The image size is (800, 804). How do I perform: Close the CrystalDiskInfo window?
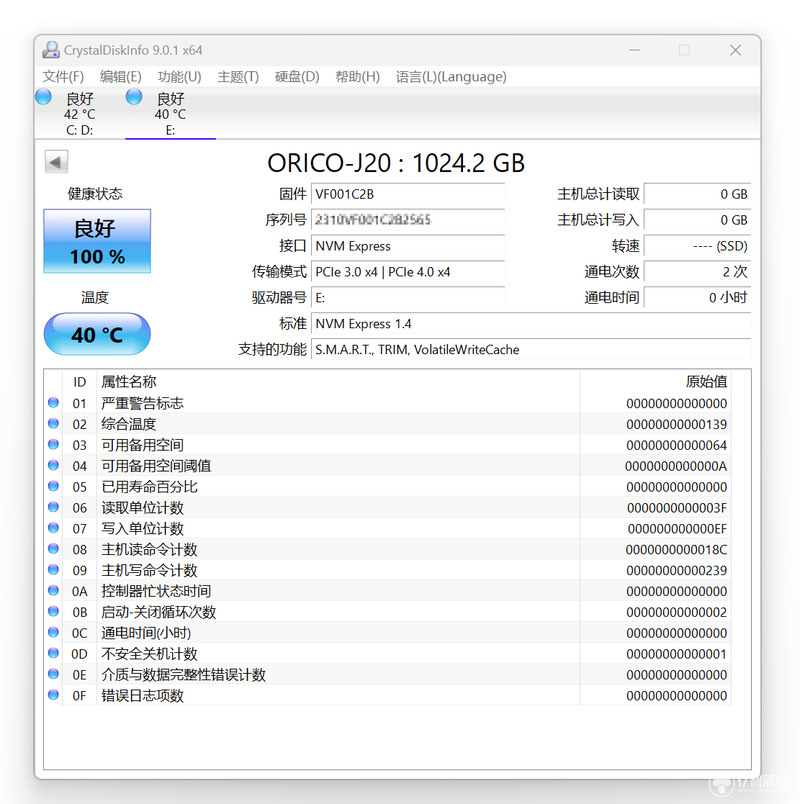pyautogui.click(x=735, y=50)
